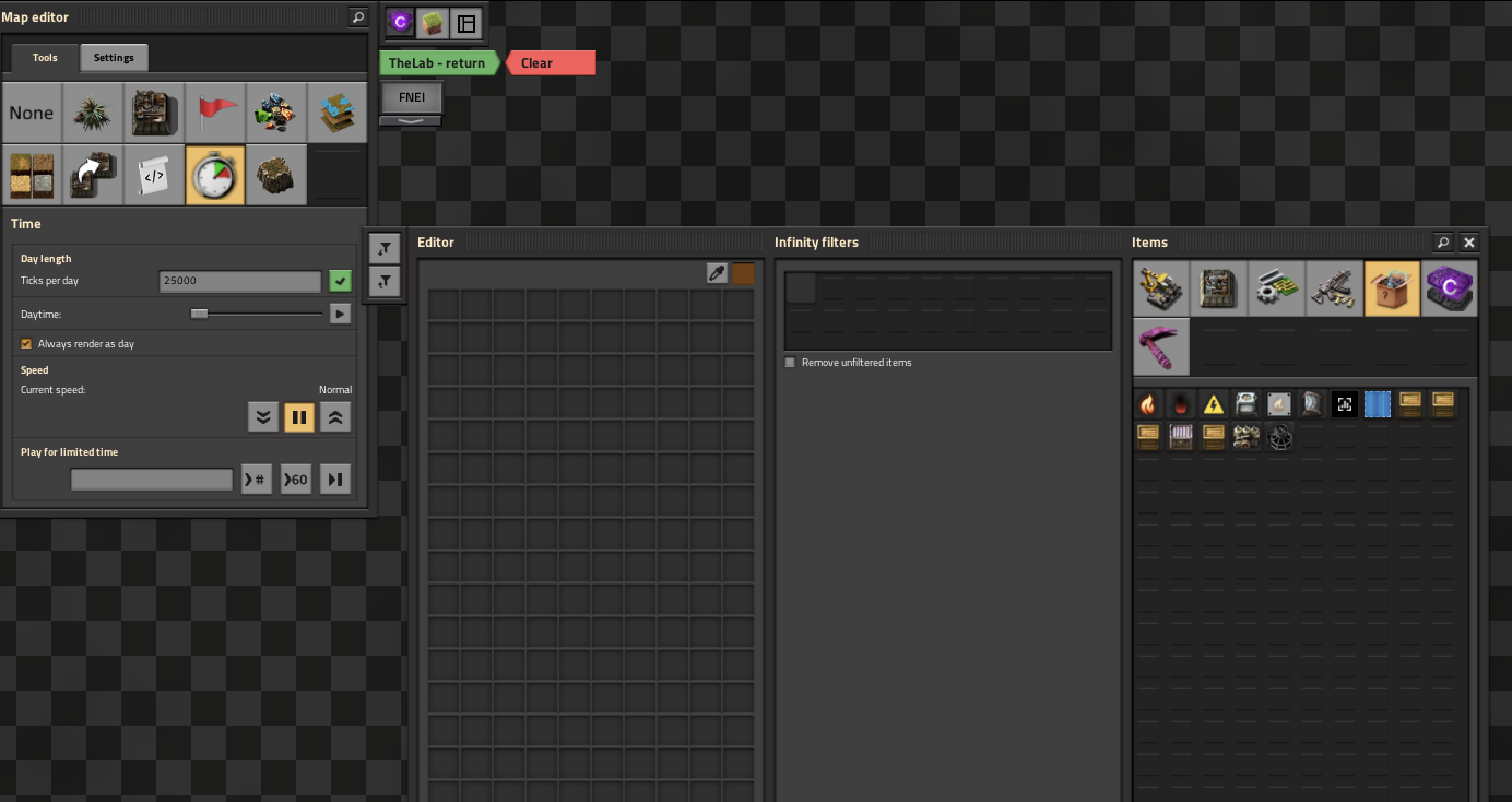Viewport: 1512px width, 802px height.
Task: Click the pipette icon in Editor panel
Action: (717, 273)
